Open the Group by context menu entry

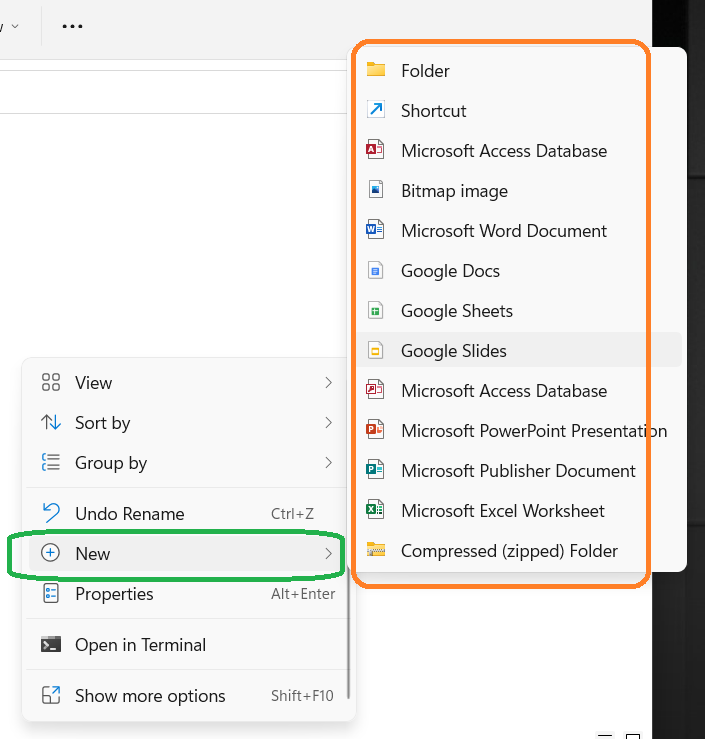187,463
